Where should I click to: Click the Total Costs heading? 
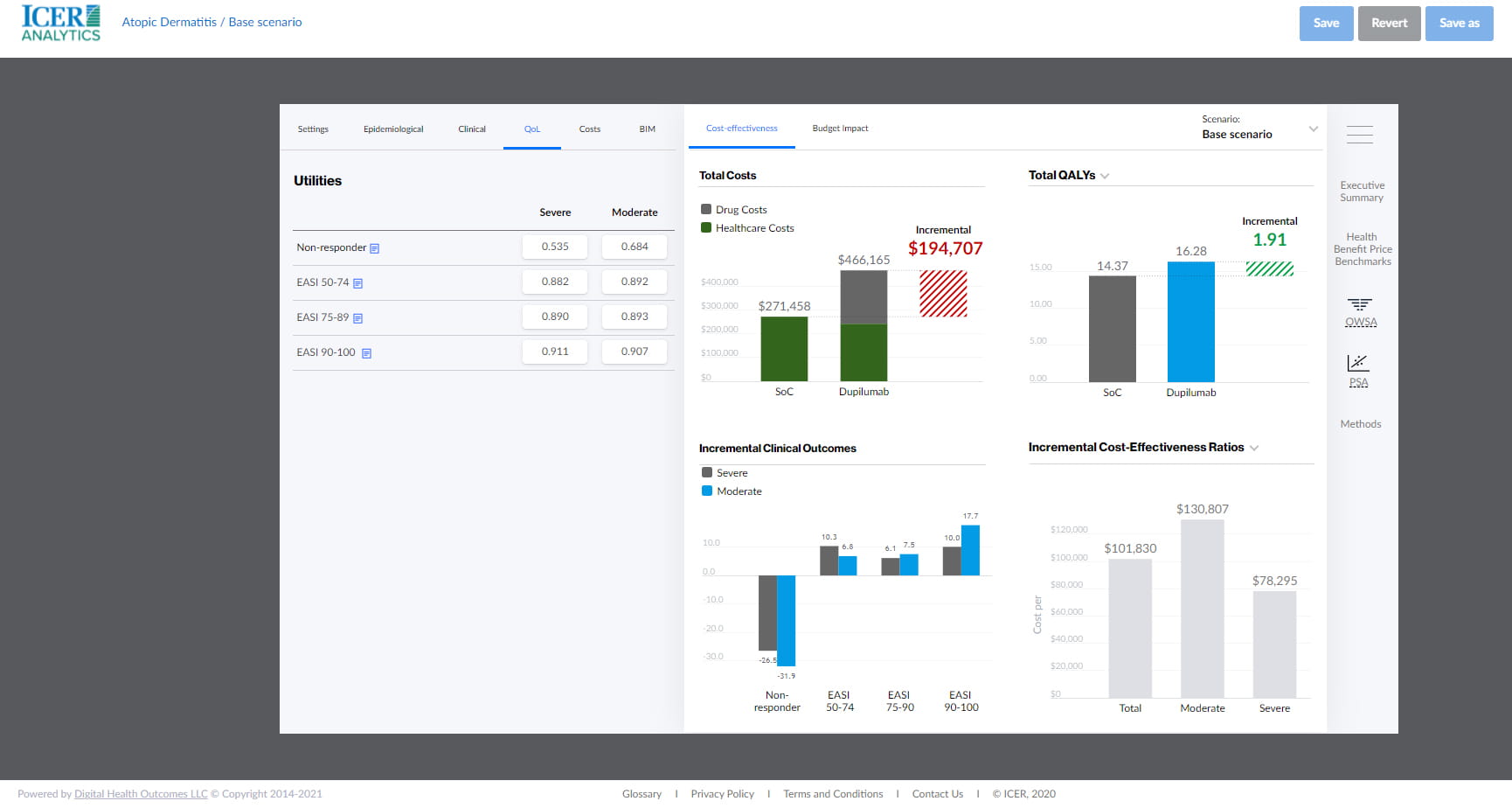coord(727,176)
